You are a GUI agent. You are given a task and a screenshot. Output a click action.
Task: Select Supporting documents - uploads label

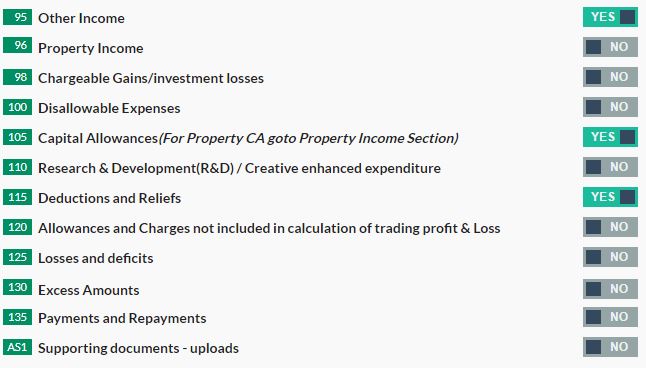pos(138,348)
